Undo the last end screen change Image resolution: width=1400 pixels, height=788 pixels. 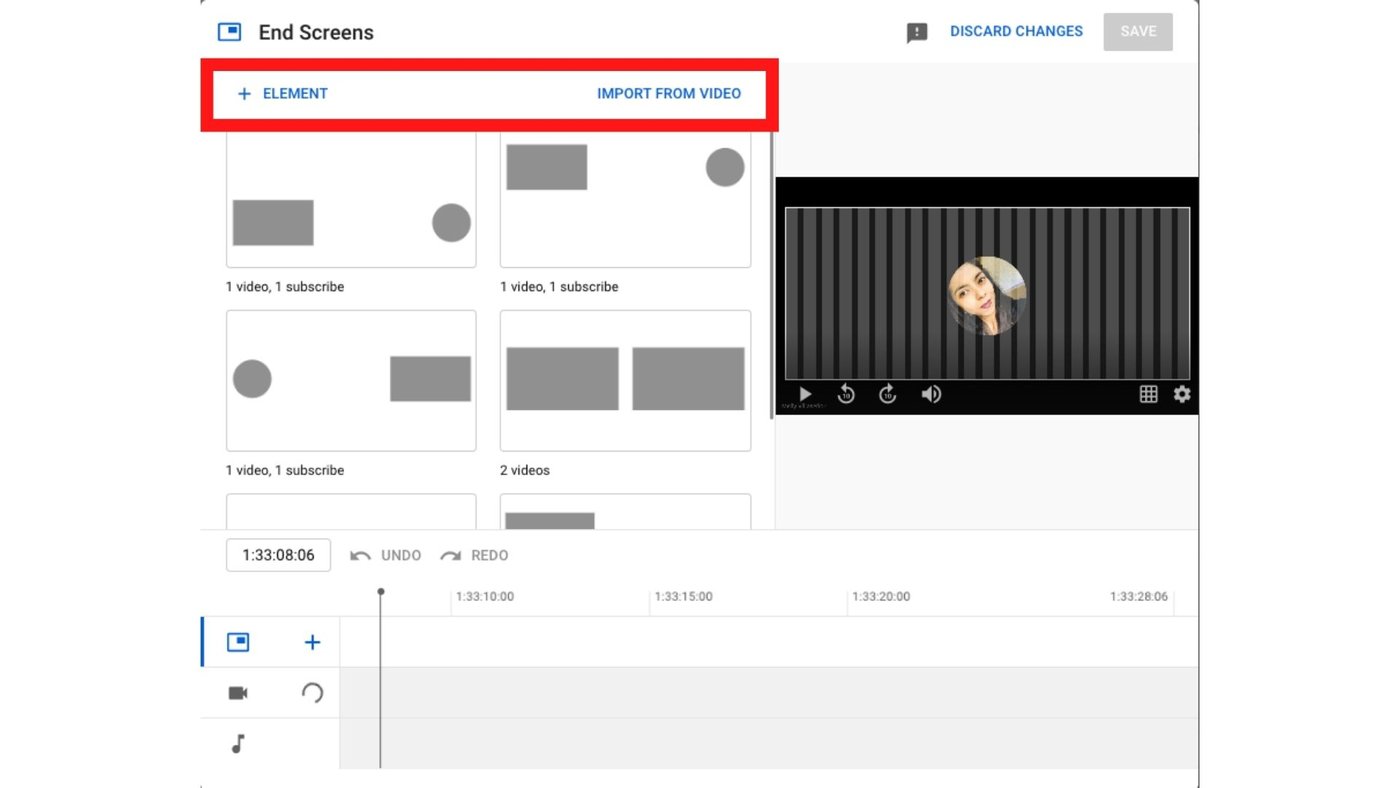click(385, 555)
